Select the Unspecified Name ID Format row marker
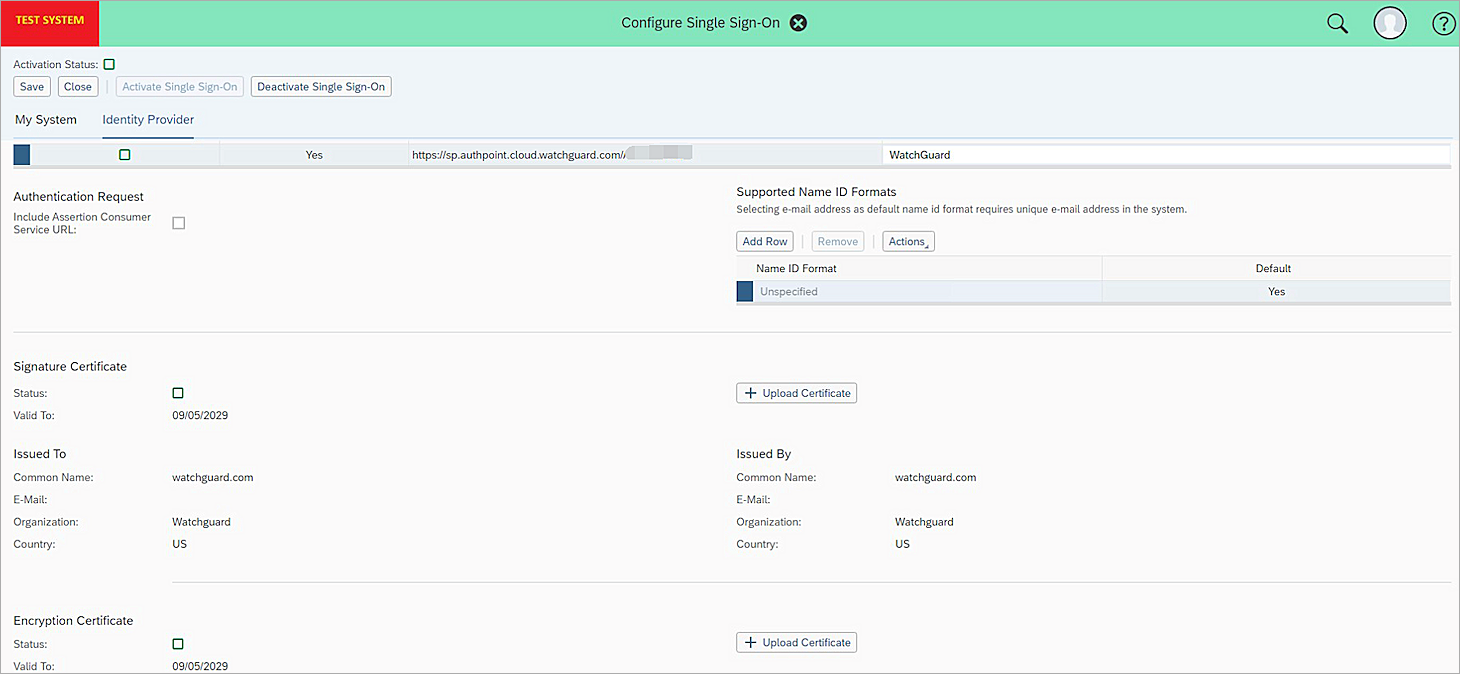This screenshot has width=1460, height=674. pos(744,291)
